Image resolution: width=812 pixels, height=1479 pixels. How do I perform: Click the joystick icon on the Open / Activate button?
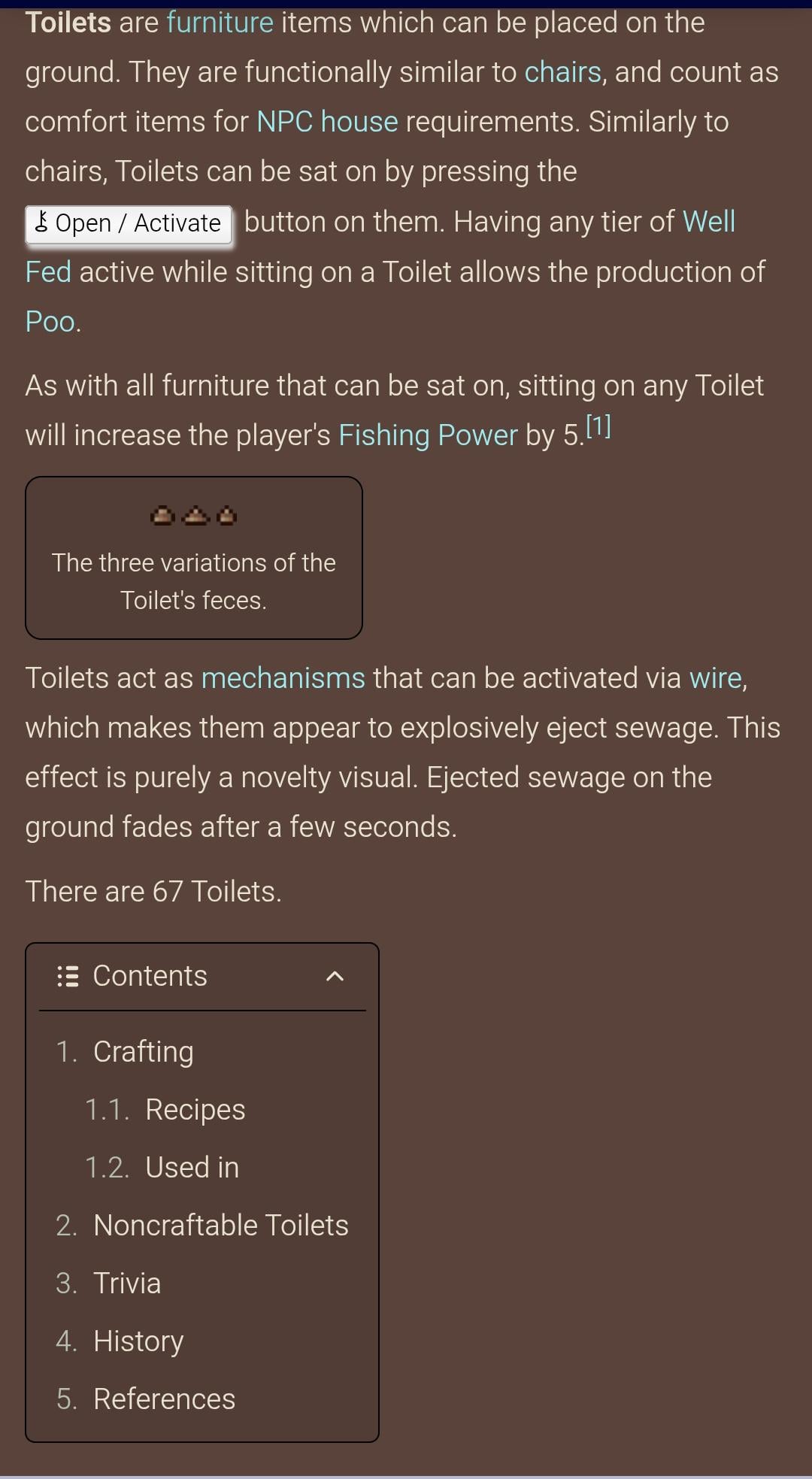42,223
